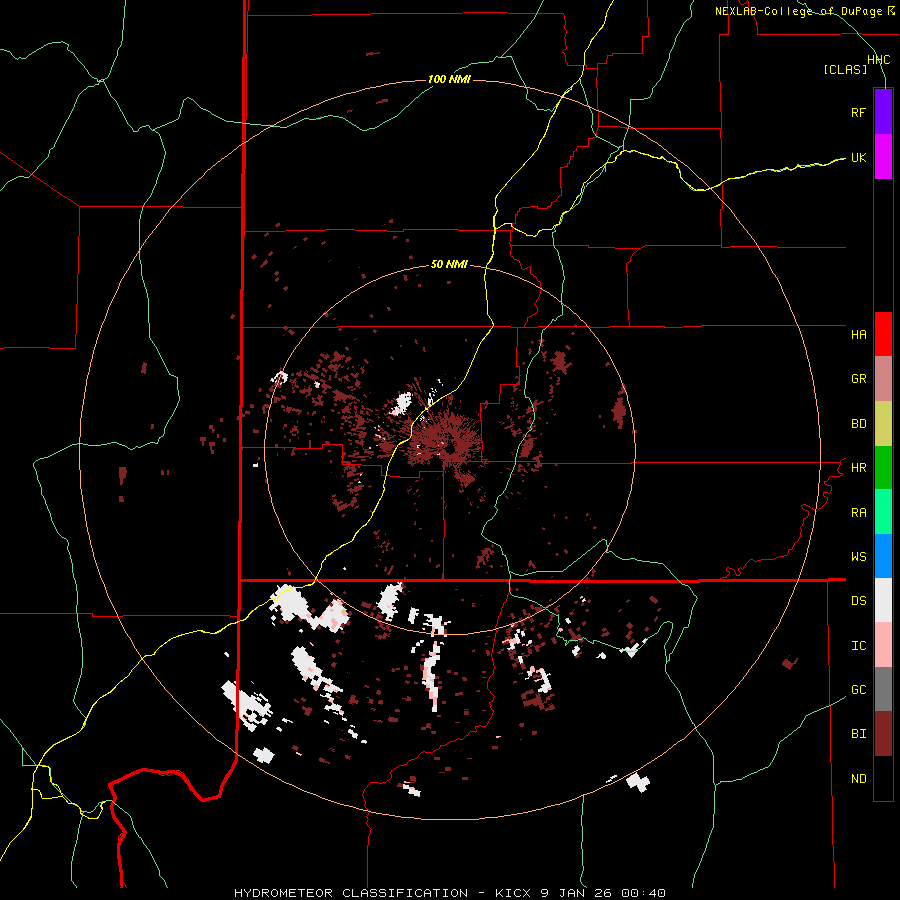The width and height of the screenshot is (900, 900).
Task: Click the GC legend label
Action: coord(858,690)
